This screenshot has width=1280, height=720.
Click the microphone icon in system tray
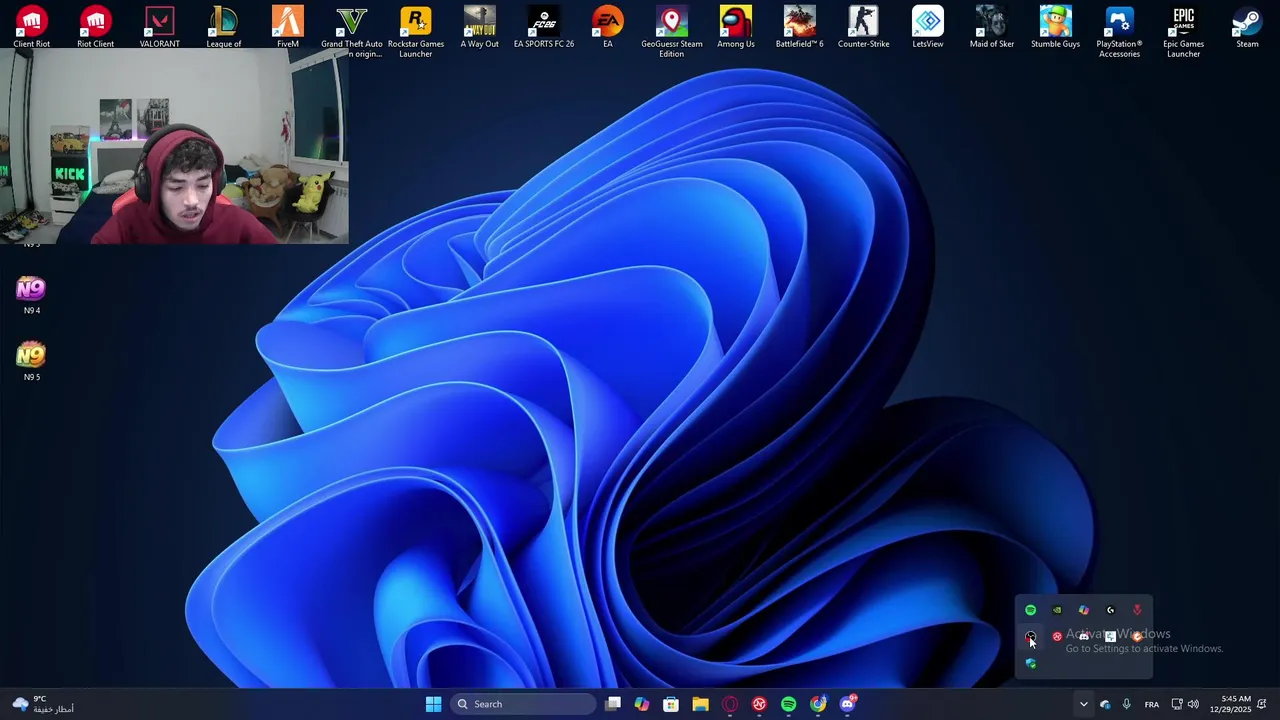[x=1127, y=704]
